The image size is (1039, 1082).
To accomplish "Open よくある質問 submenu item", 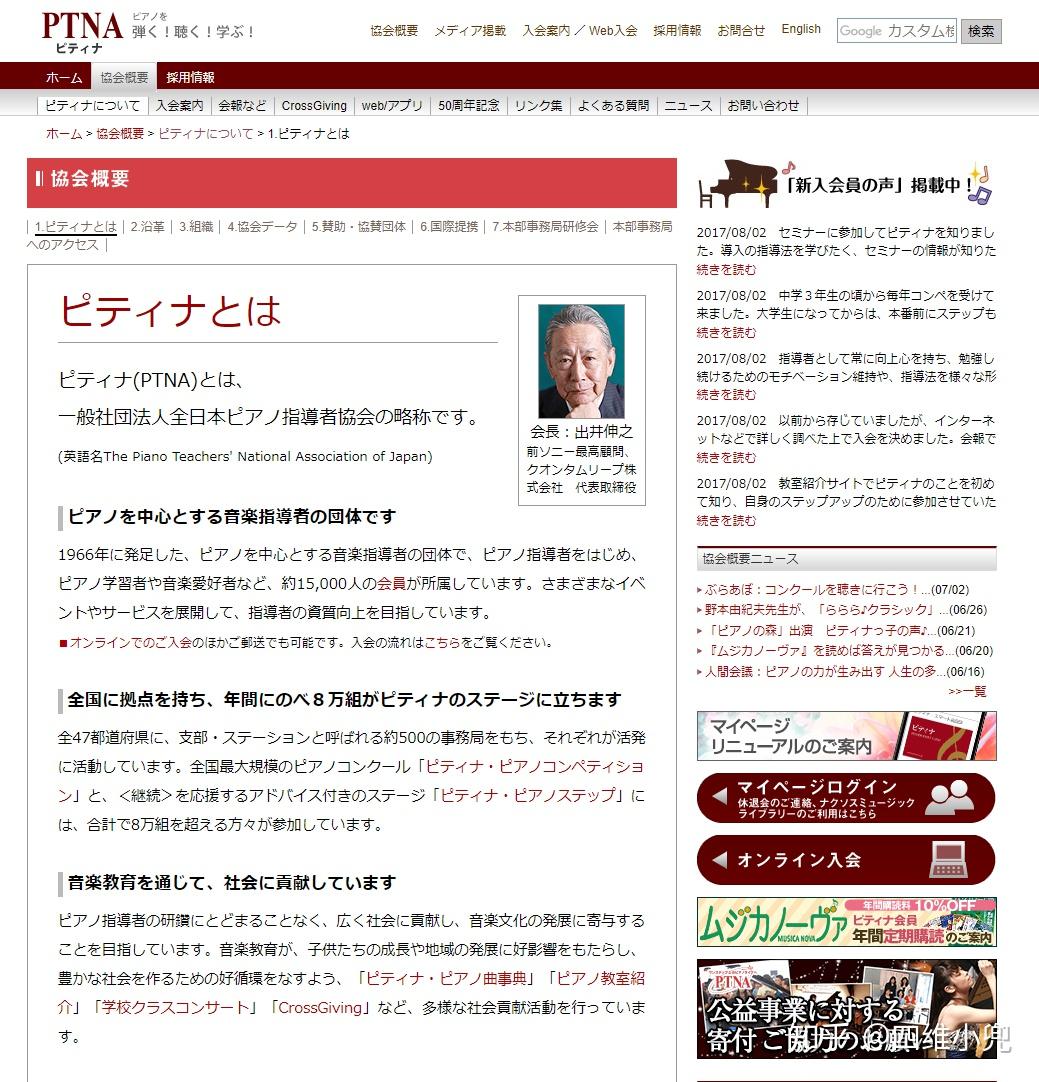I will pos(613,106).
